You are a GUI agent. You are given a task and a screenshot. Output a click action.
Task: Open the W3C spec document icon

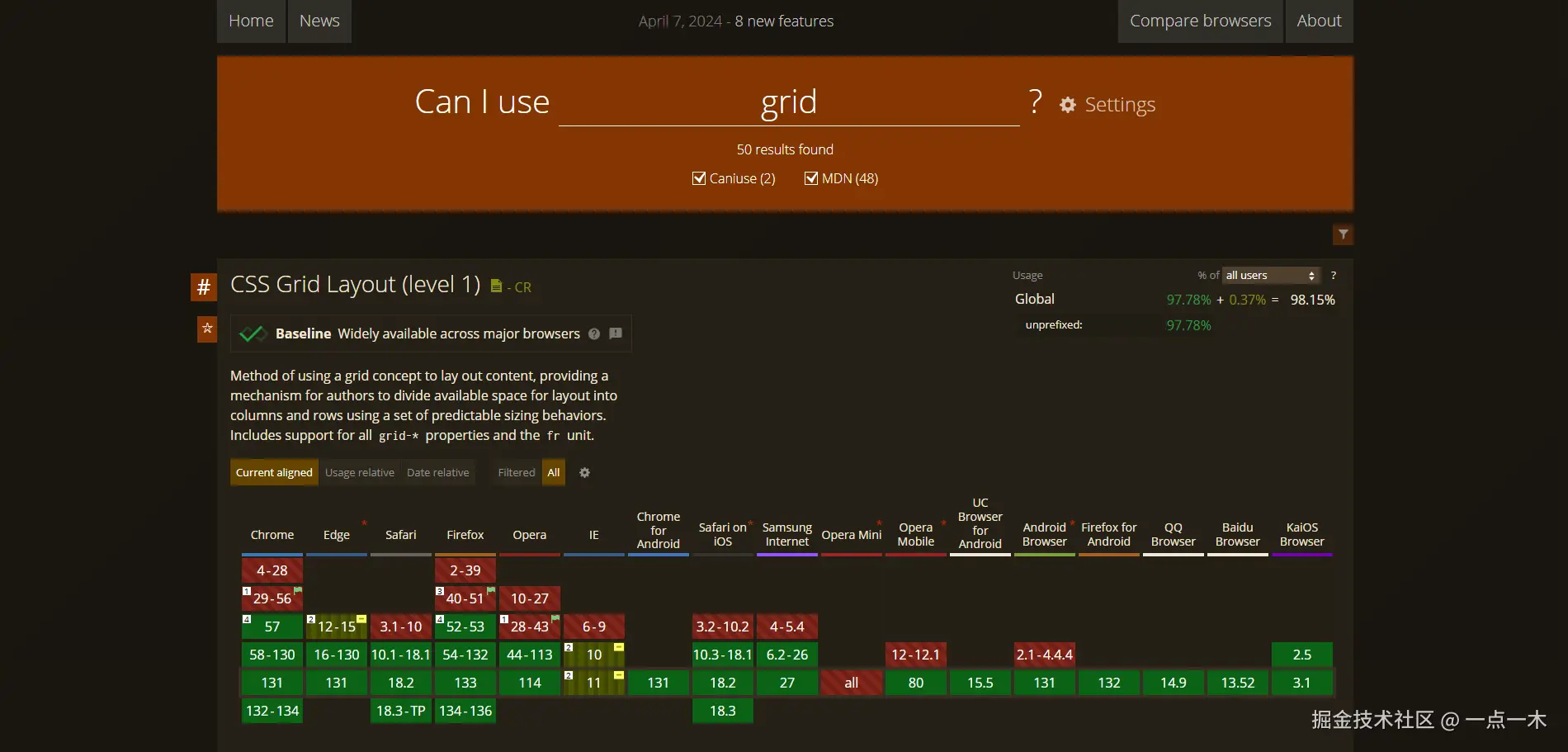click(x=496, y=286)
